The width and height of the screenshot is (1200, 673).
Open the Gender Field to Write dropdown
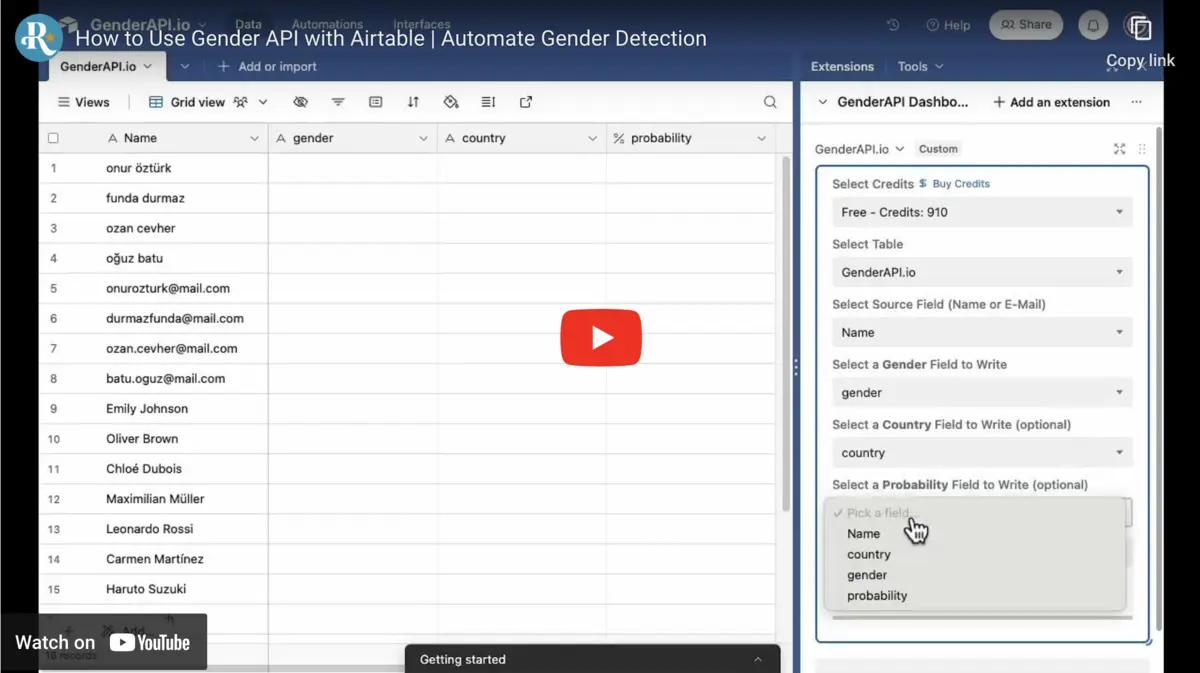click(982, 392)
